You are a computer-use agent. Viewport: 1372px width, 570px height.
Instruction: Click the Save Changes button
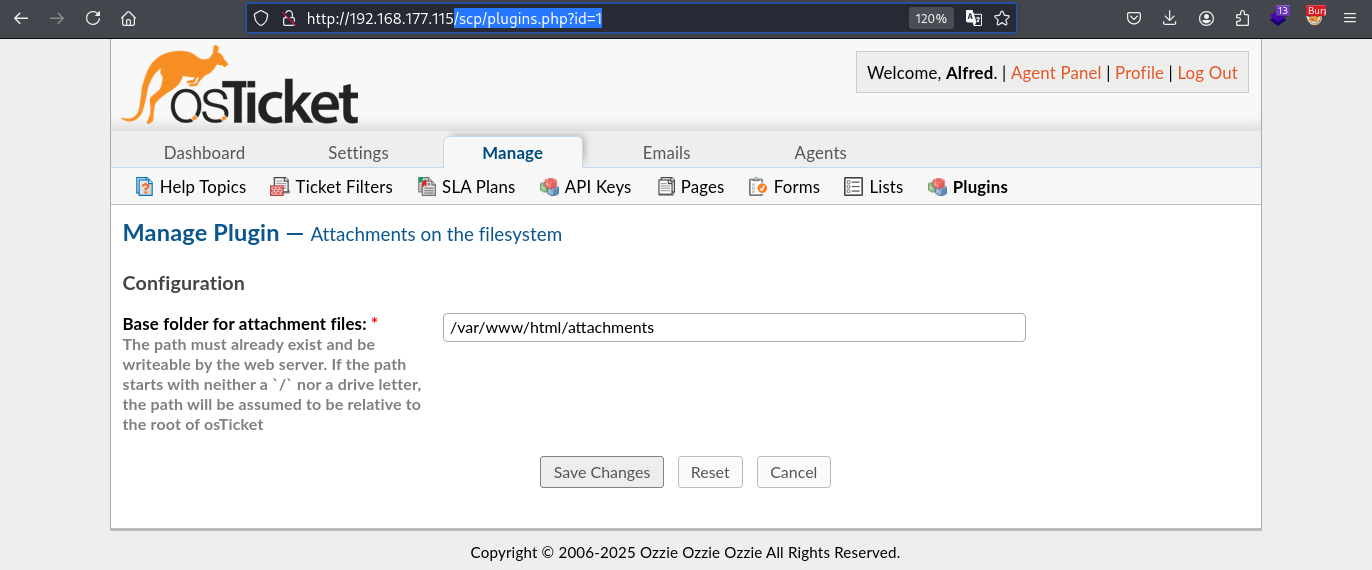tap(602, 472)
